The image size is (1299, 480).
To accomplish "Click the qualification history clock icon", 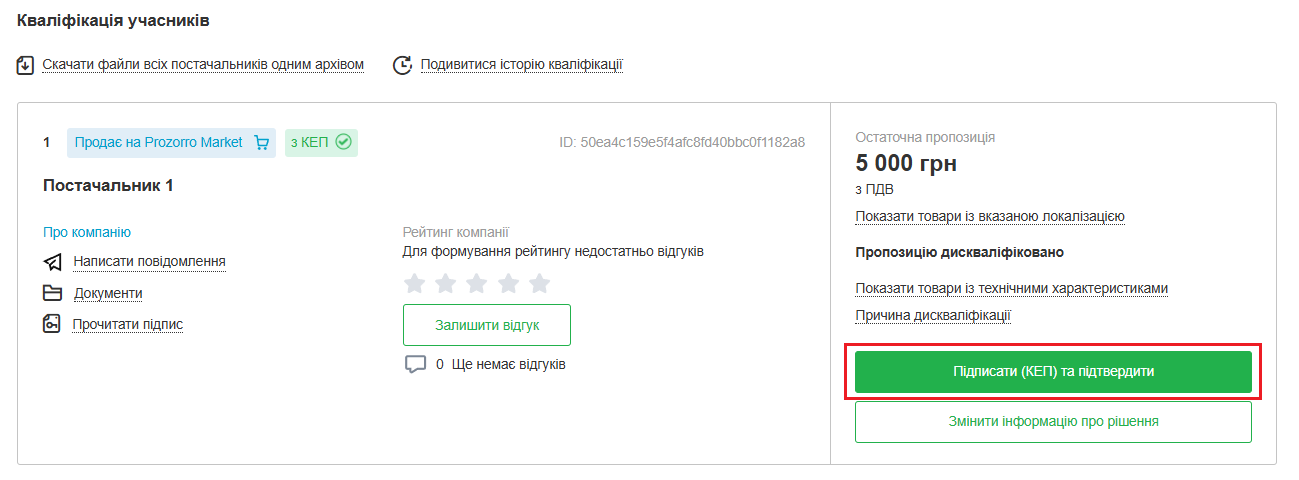I will coord(402,65).
